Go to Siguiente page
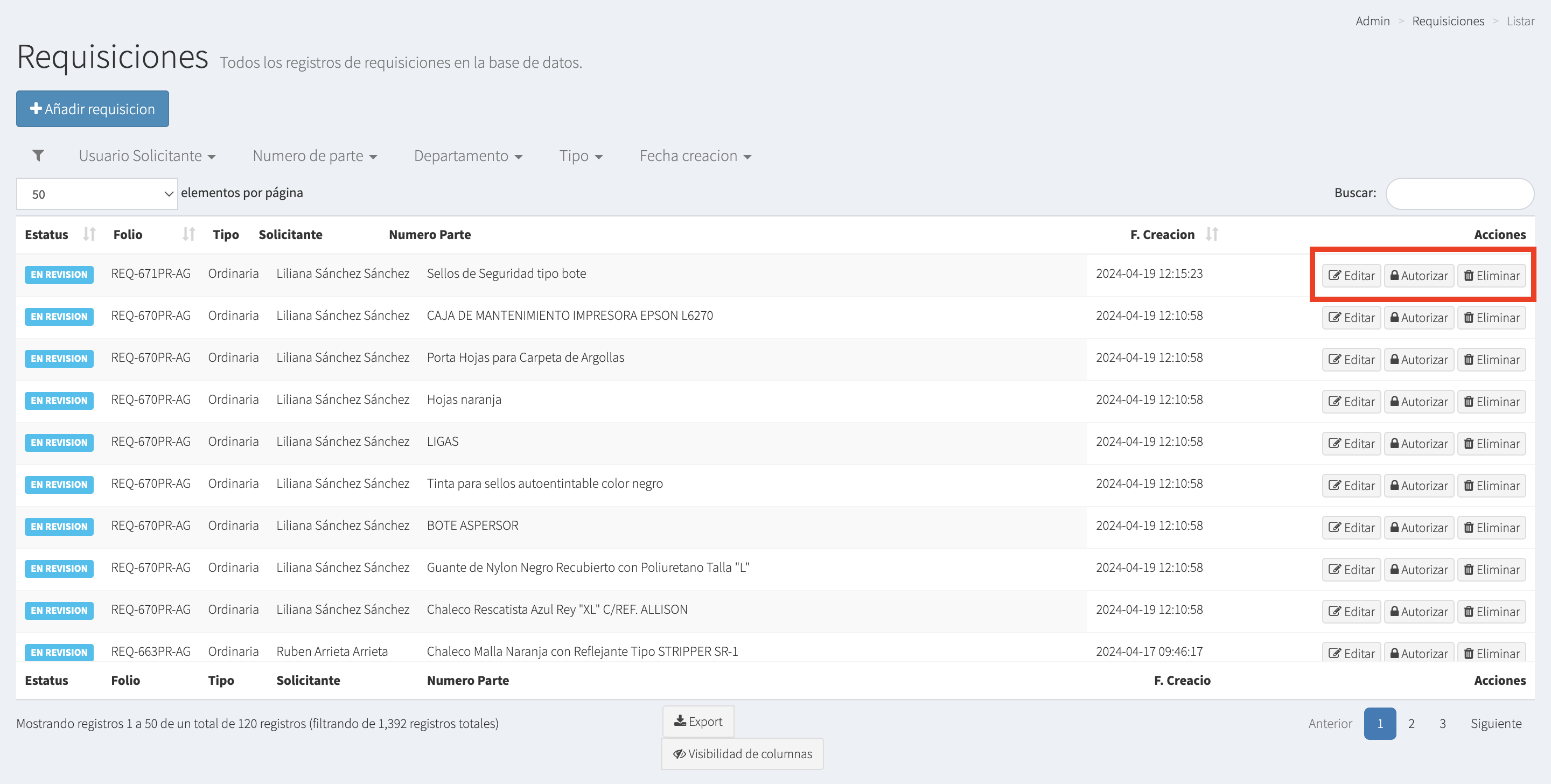 [1495, 723]
